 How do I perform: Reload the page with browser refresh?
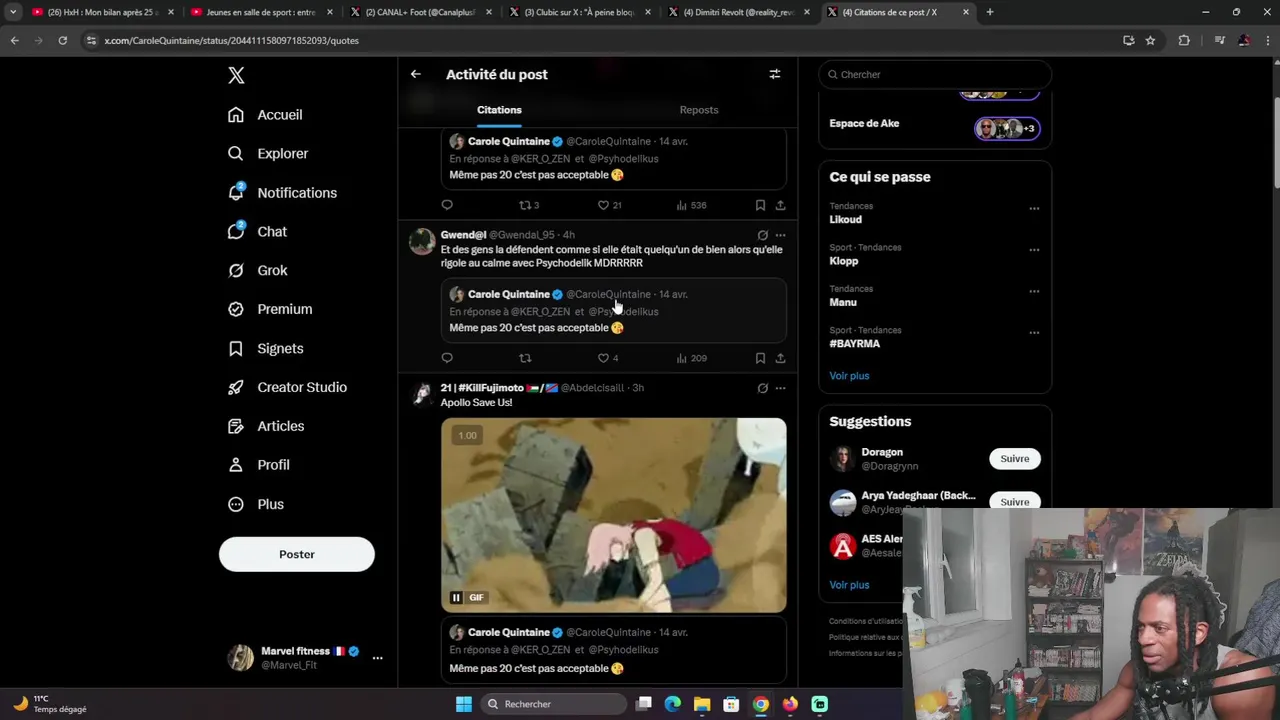(62, 40)
